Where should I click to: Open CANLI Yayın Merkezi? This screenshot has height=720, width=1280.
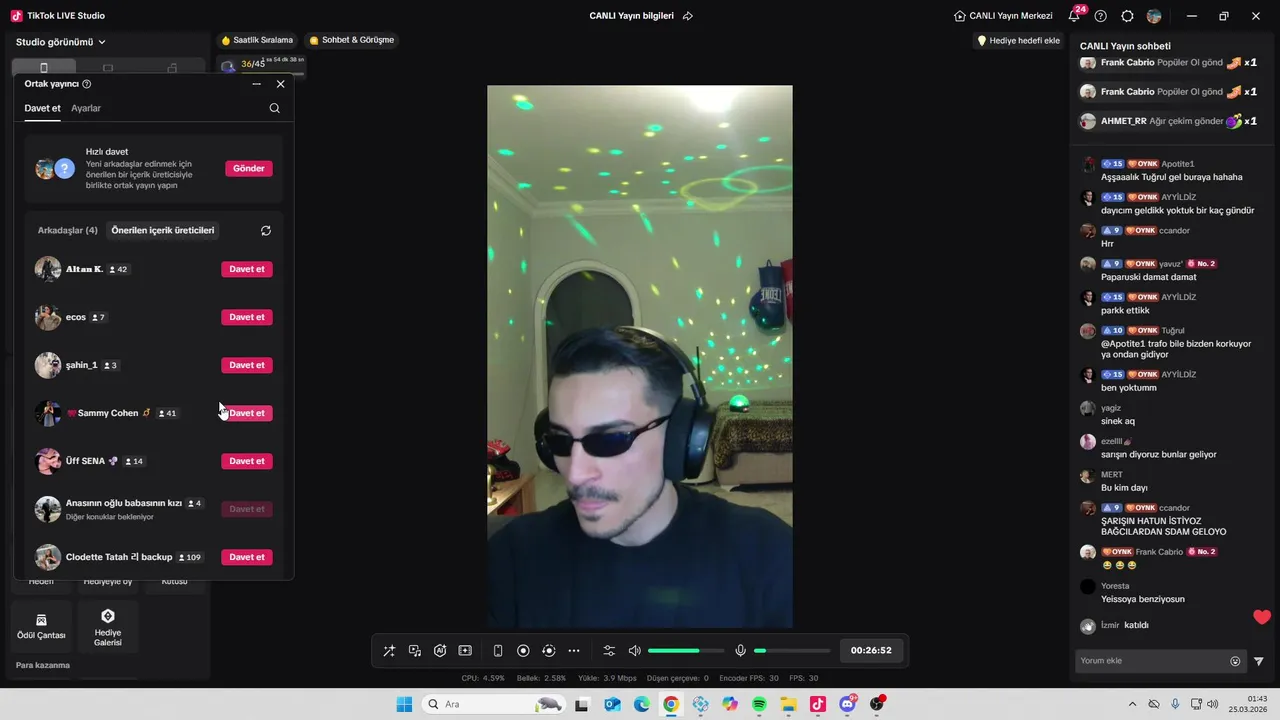1003,16
